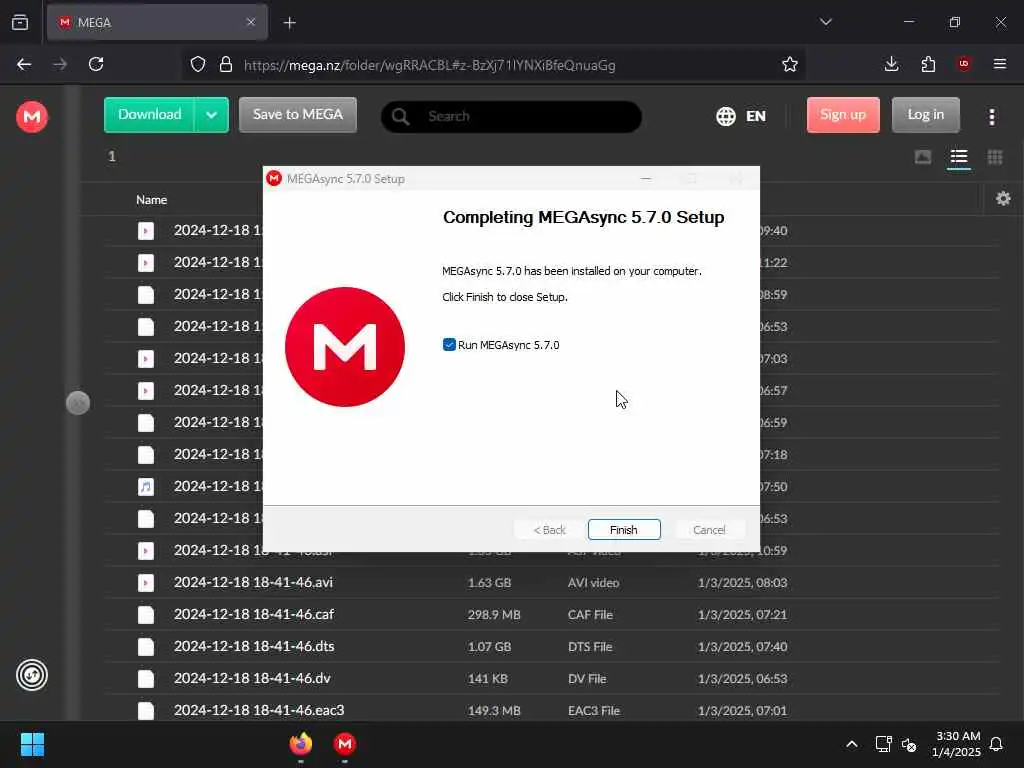Screen dimensions: 1024x768
Task: Reload the page
Action: (96, 64)
